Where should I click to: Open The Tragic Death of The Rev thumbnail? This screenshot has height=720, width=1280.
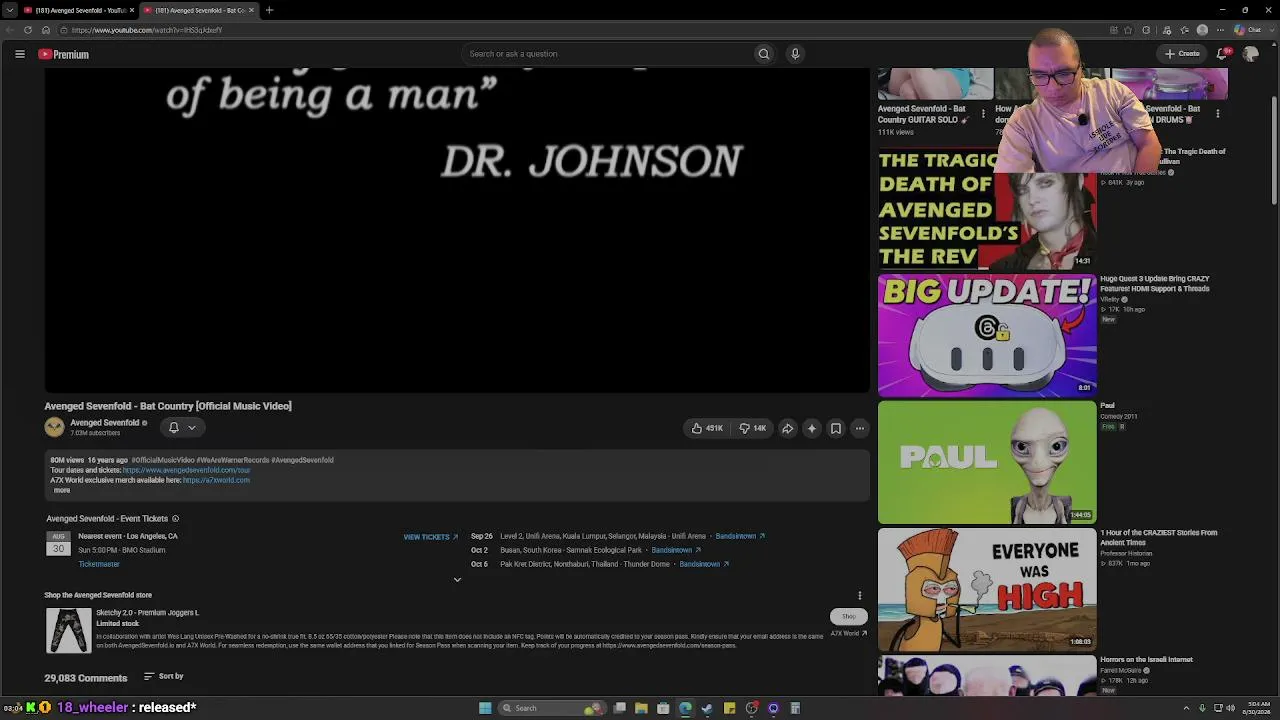[987, 208]
